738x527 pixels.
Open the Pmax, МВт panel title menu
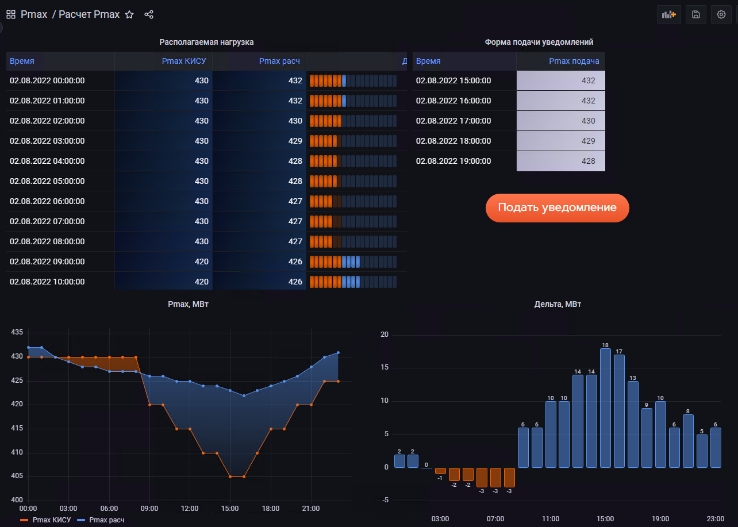[x=187, y=303]
